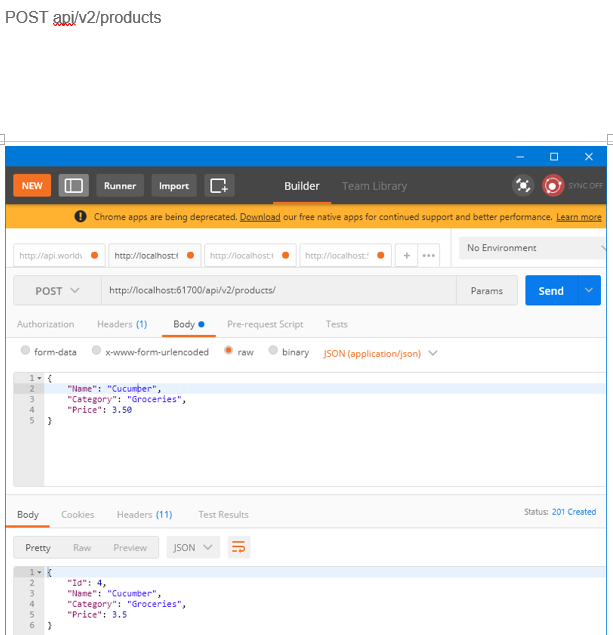Expand the Send options dropdown arrow
The height and width of the screenshot is (635, 613).
coord(589,290)
